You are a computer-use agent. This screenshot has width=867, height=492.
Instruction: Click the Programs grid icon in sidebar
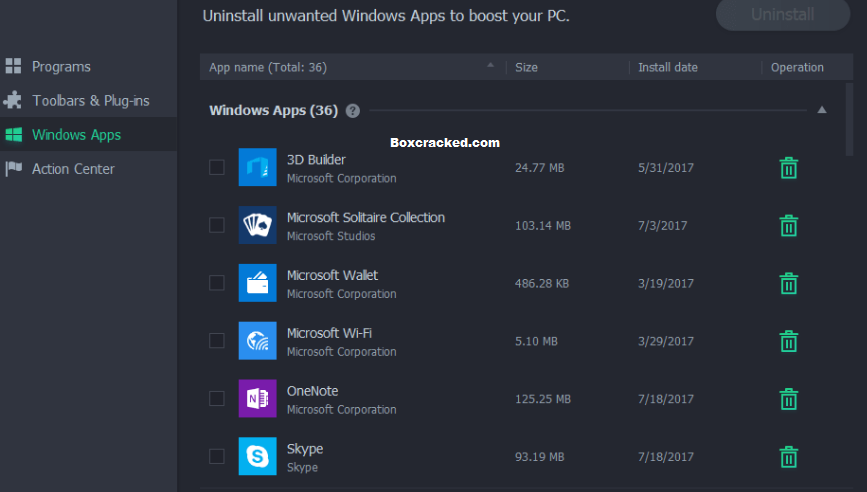tap(13, 66)
